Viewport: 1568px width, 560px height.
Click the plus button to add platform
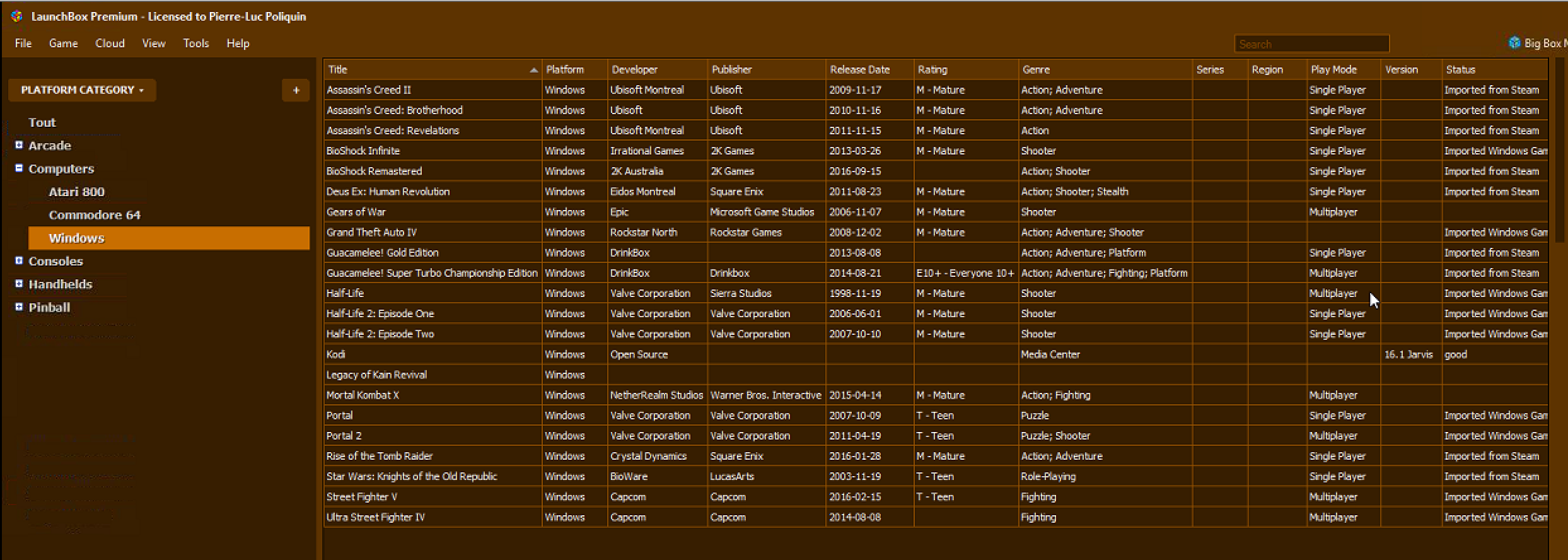pos(296,90)
